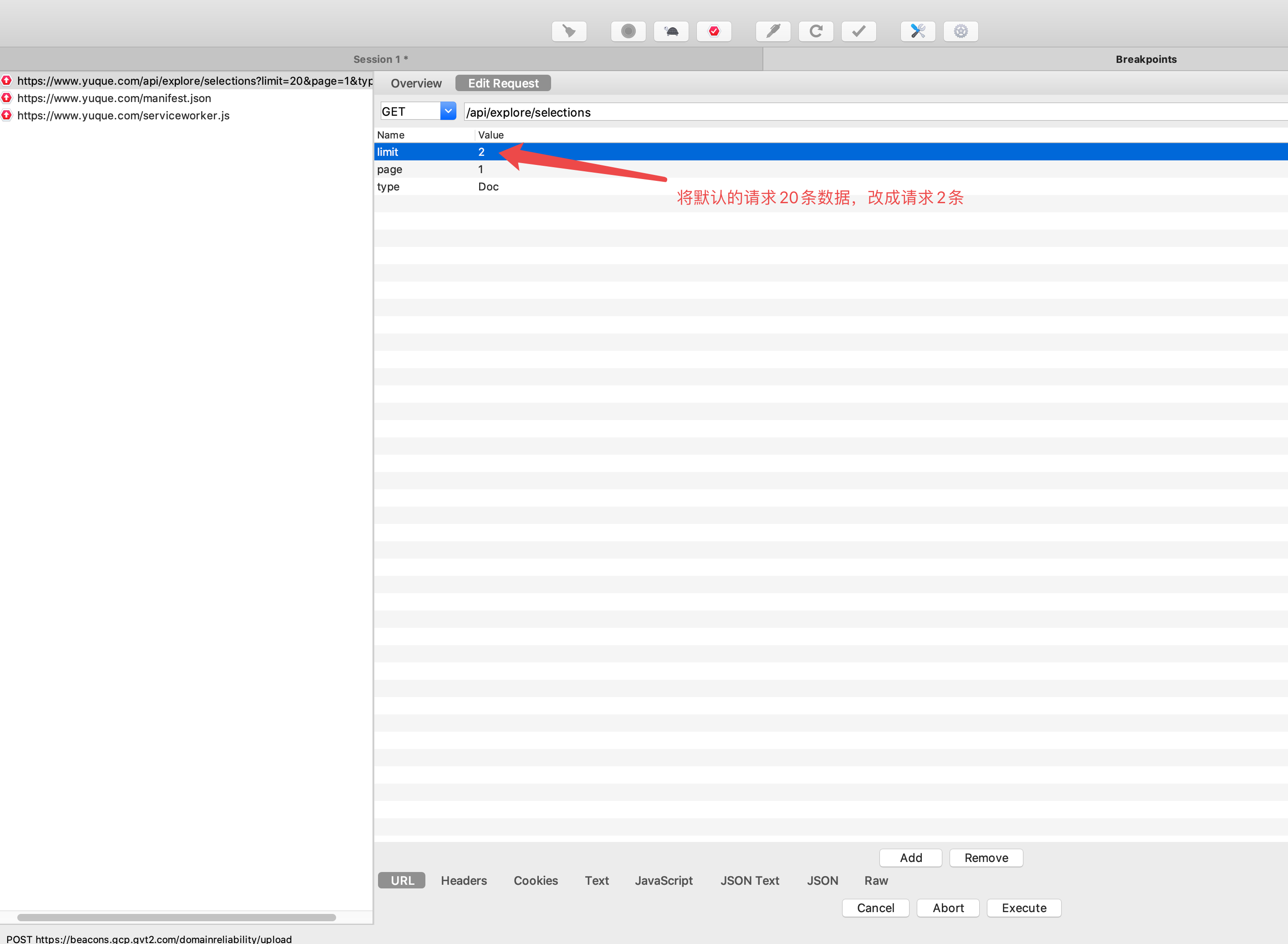This screenshot has width=1288, height=944.
Task: Click the validate checkmark icon
Action: pyautogui.click(x=859, y=31)
